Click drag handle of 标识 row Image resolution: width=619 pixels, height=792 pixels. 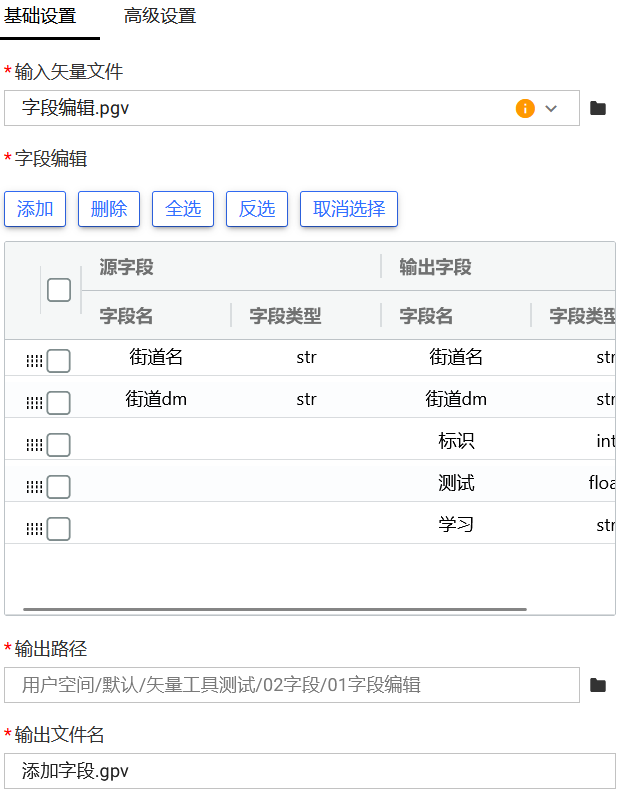(x=34, y=445)
